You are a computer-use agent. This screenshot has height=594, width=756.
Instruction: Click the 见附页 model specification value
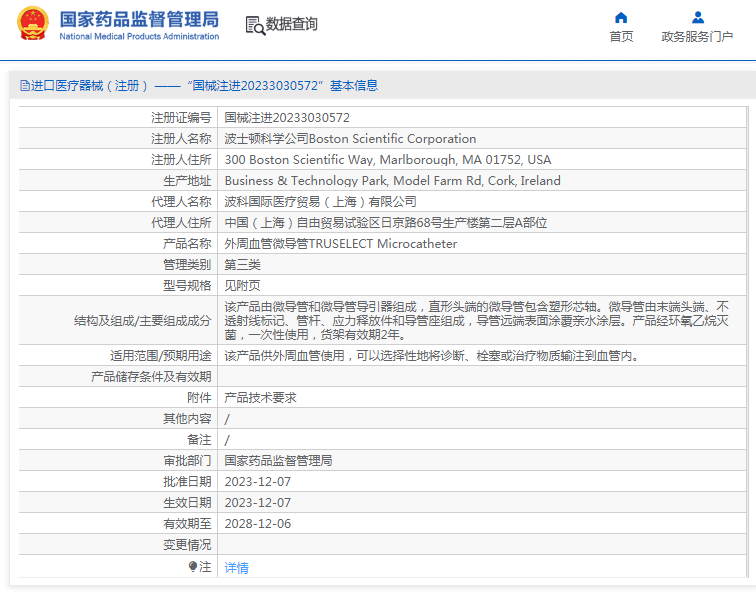[x=243, y=285]
